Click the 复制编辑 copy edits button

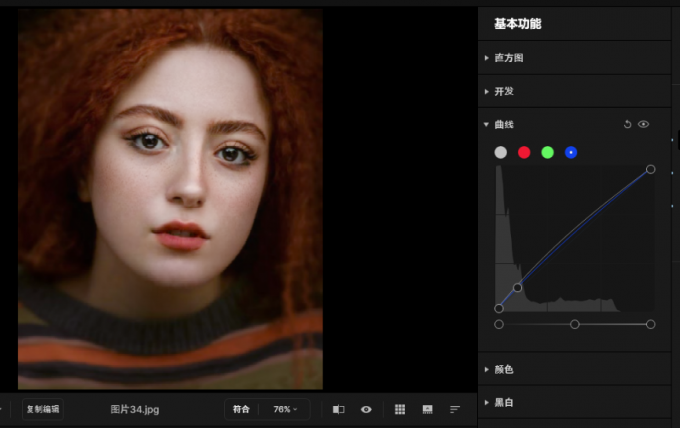(43, 409)
